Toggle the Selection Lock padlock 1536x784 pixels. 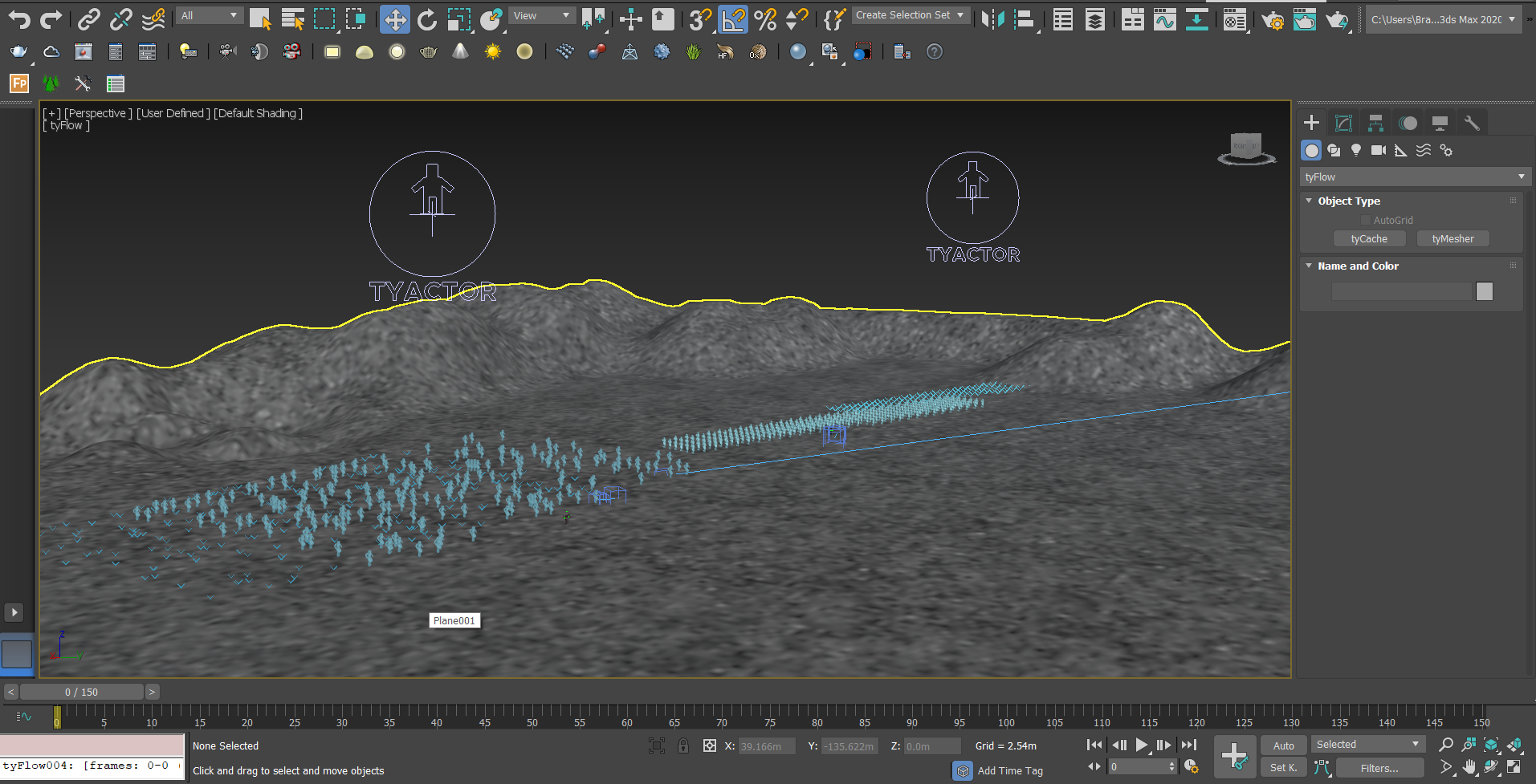click(683, 745)
